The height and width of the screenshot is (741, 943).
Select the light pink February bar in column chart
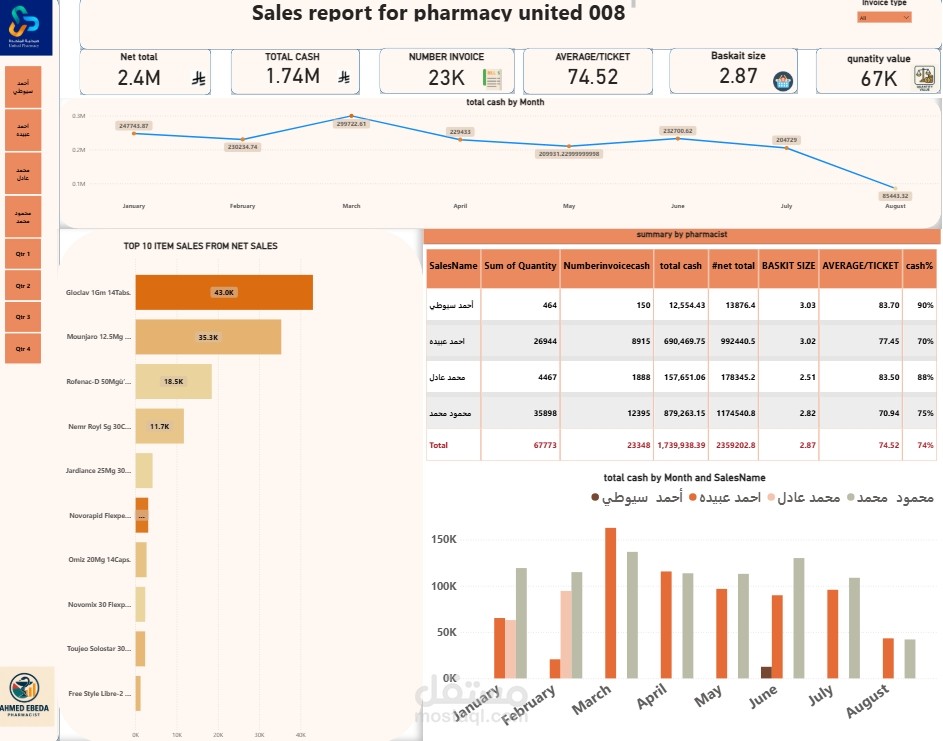click(566, 635)
